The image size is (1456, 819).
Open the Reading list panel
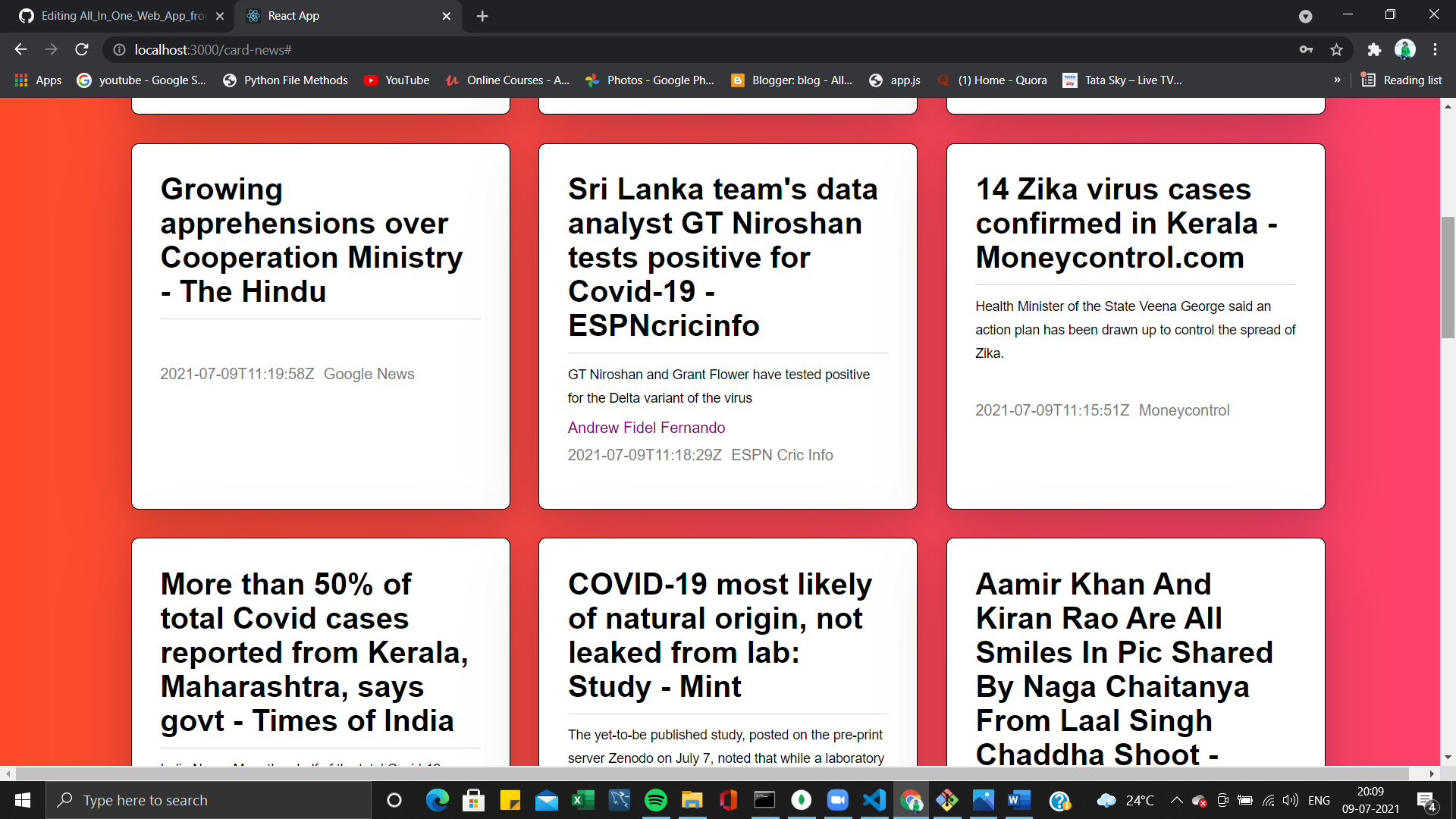point(1401,80)
